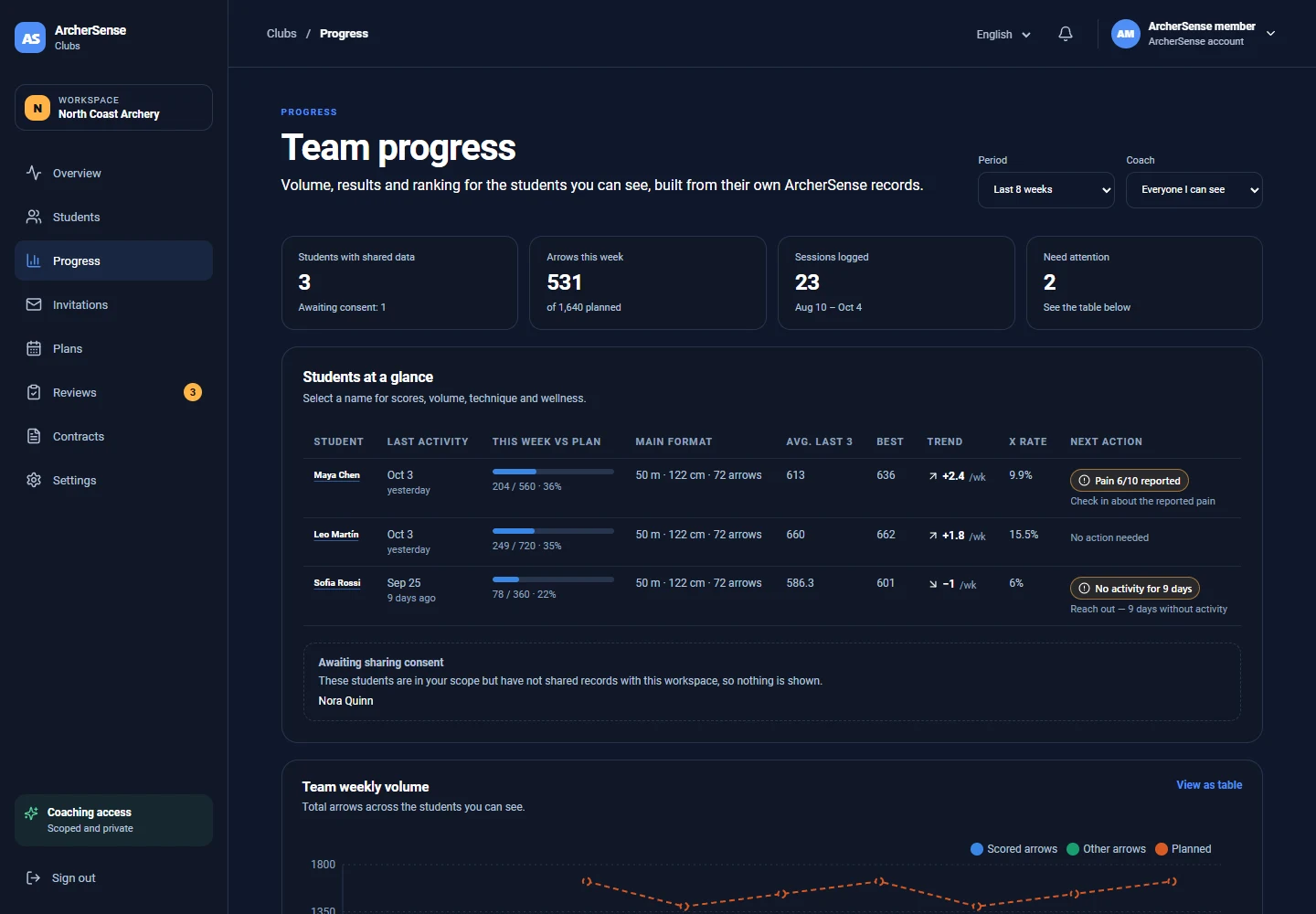Click the No activity for 9 days badge
This screenshot has width=1316, height=914.
(x=1135, y=589)
